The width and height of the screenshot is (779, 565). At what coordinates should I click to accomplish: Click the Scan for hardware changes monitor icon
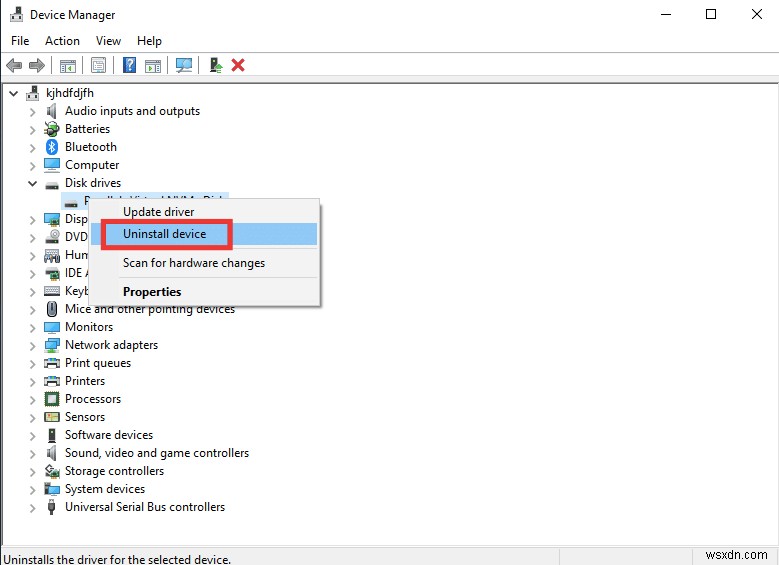(x=184, y=65)
